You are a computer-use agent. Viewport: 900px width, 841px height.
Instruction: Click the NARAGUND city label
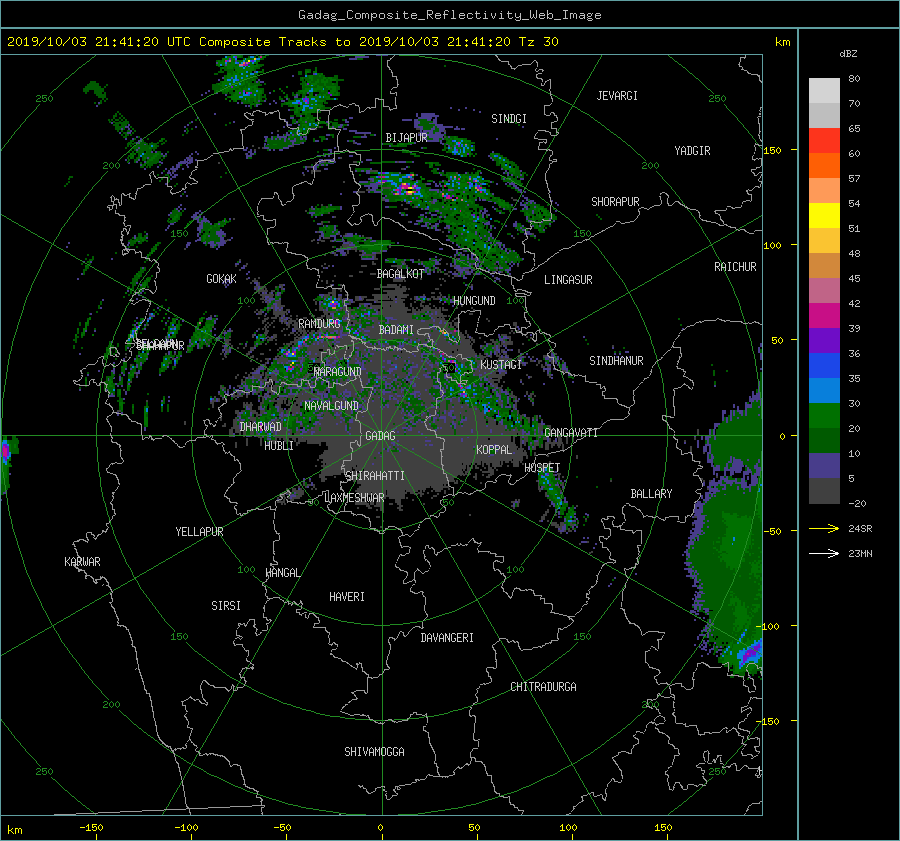click(338, 371)
